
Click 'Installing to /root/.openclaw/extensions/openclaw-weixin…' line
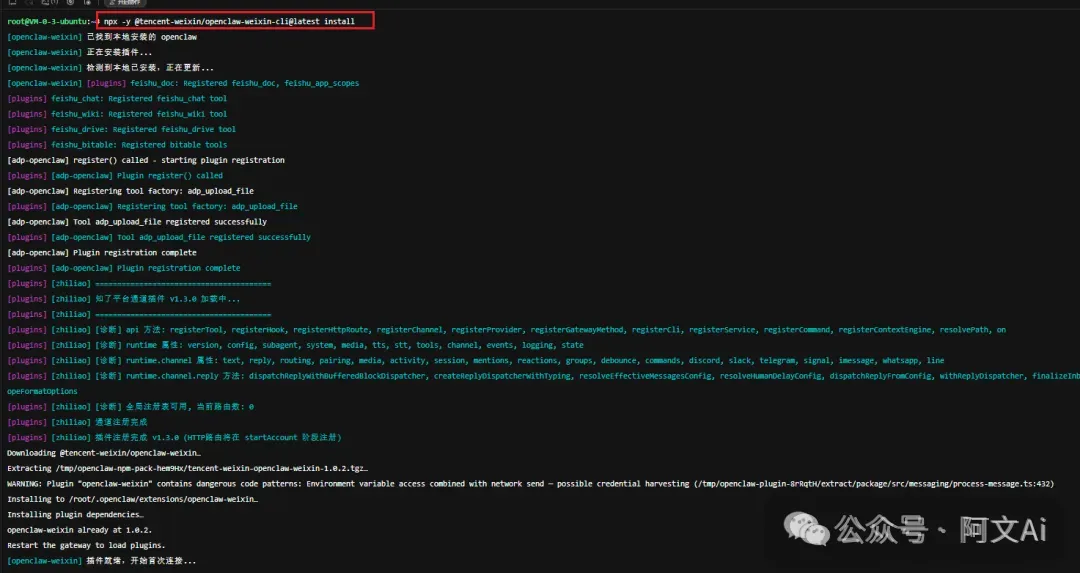pyautogui.click(x=132, y=499)
